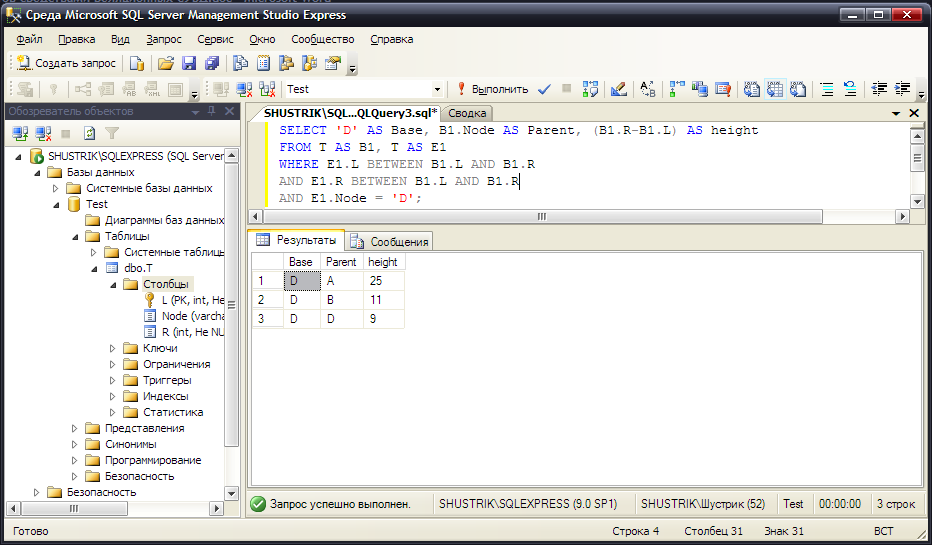Toggle the auto-hide pin of Object Explorer
Viewport: 932px width, 545px height.
coord(211,111)
